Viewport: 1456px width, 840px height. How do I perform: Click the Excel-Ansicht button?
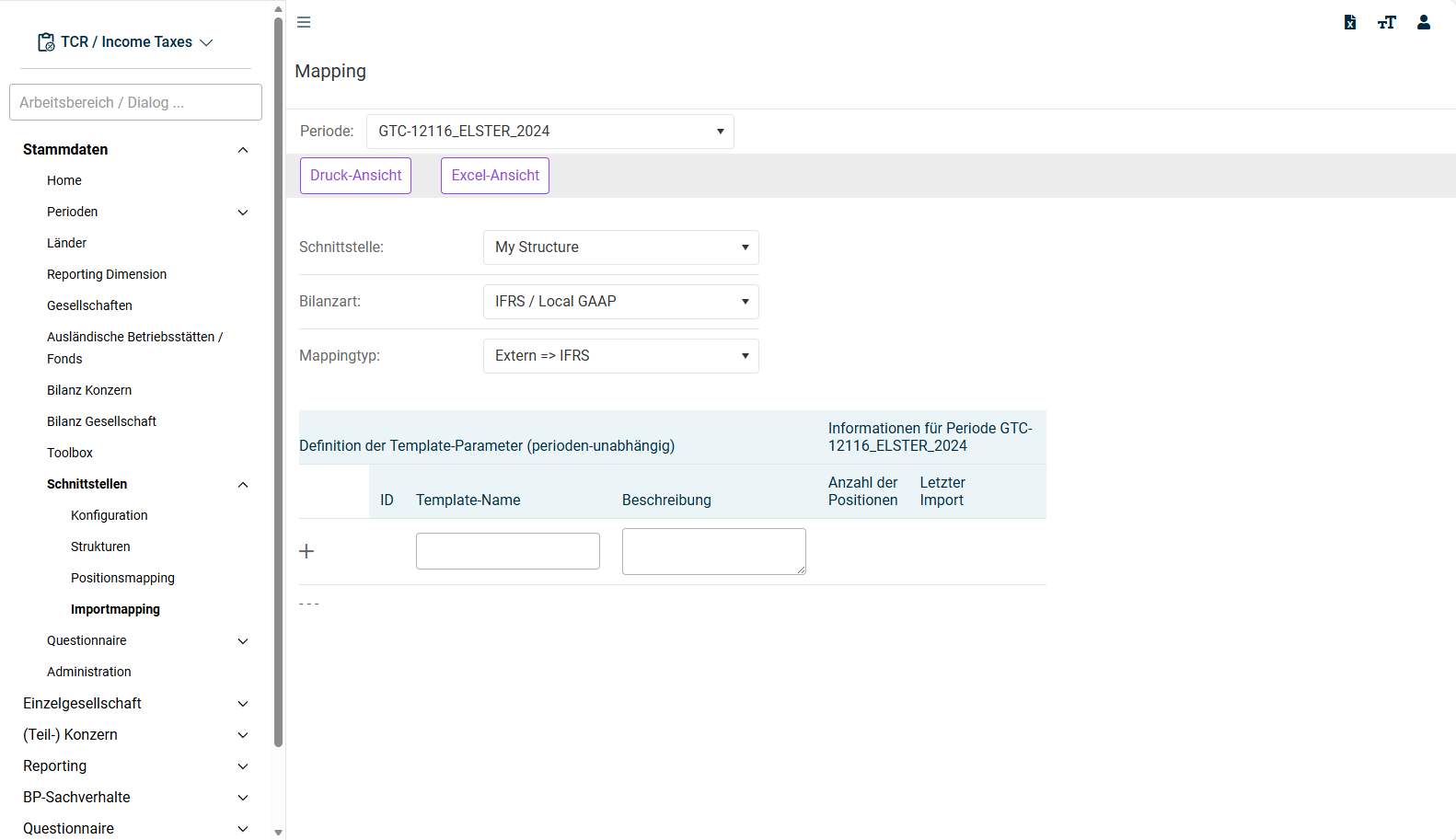pyautogui.click(x=495, y=176)
